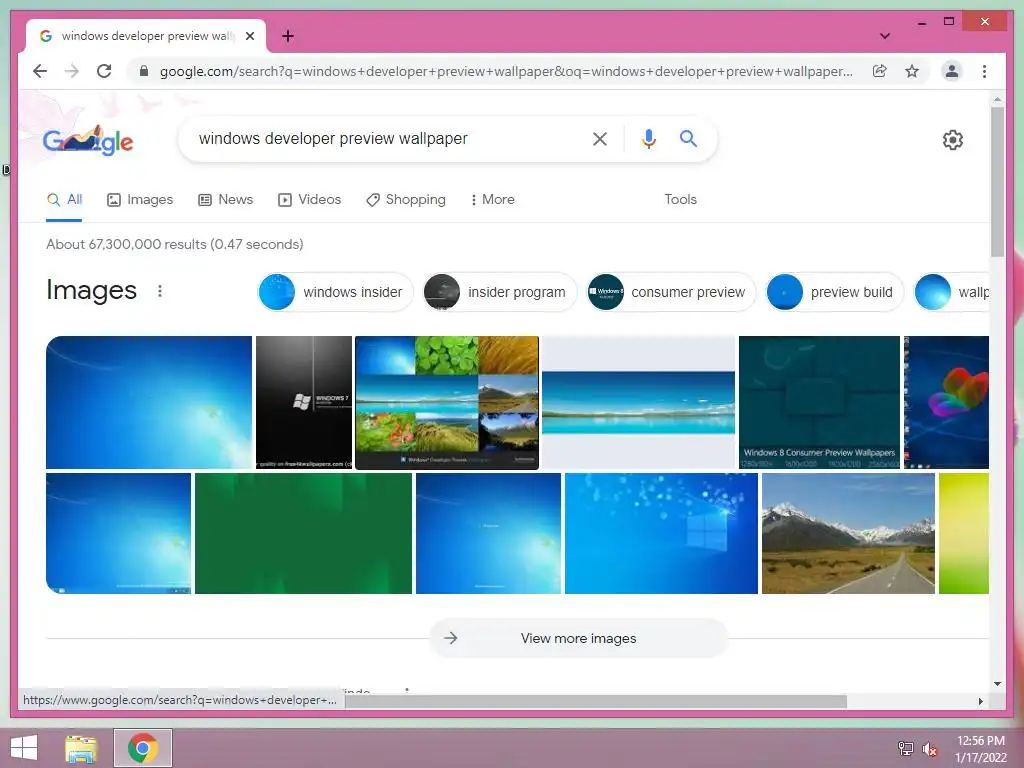Submit search with the magnifier icon
This screenshot has height=768, width=1024.
[688, 138]
